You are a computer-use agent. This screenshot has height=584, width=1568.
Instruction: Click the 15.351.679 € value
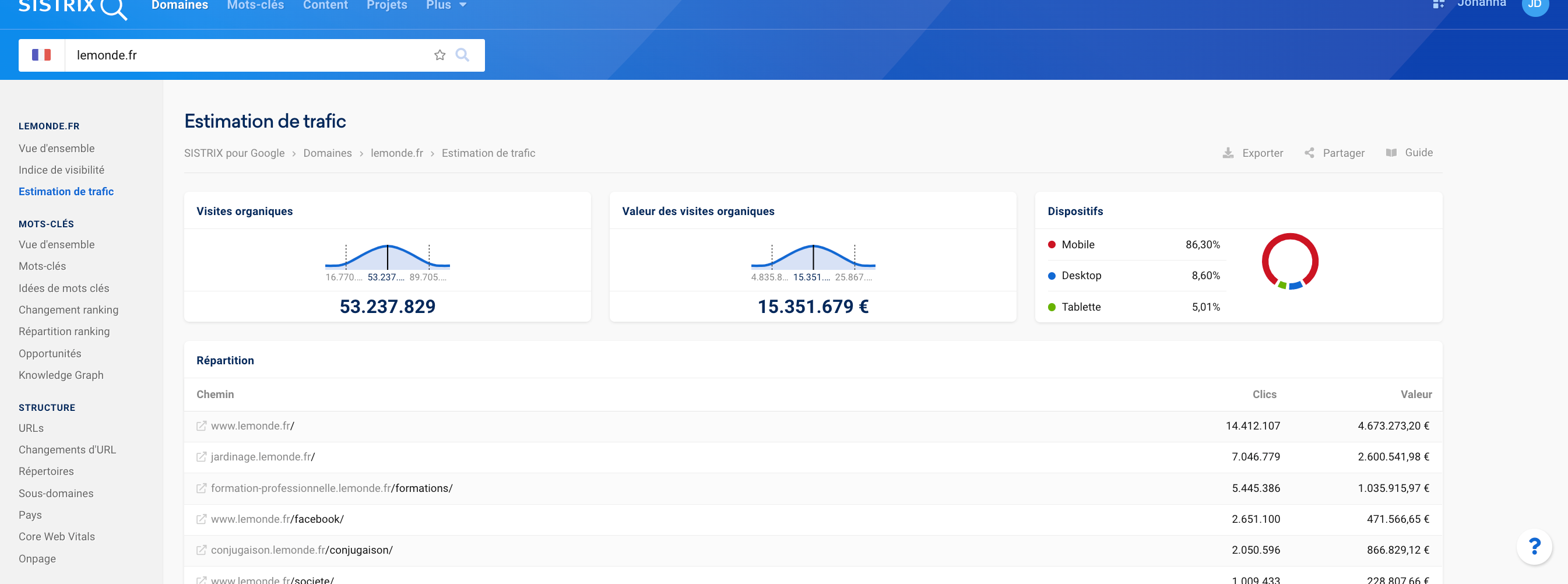point(813,307)
